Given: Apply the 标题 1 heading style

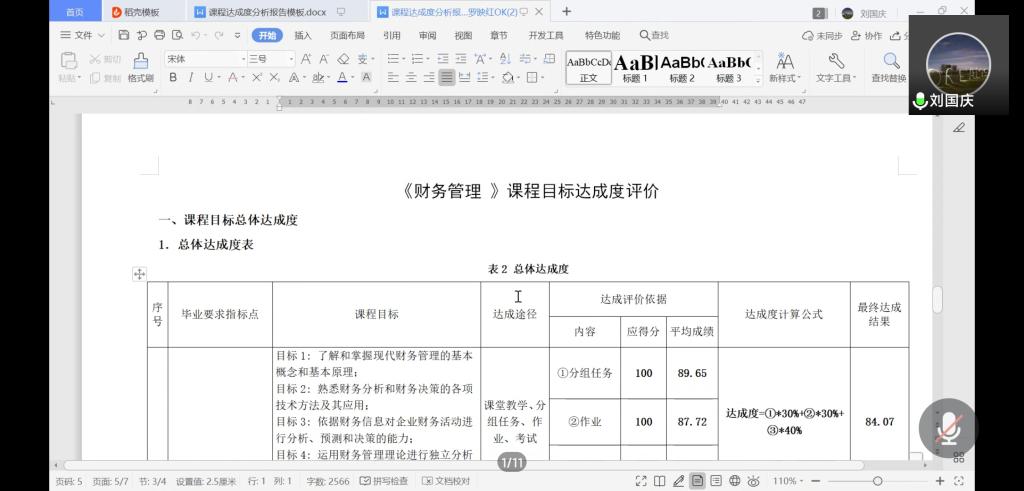Looking at the screenshot, I should [x=635, y=67].
